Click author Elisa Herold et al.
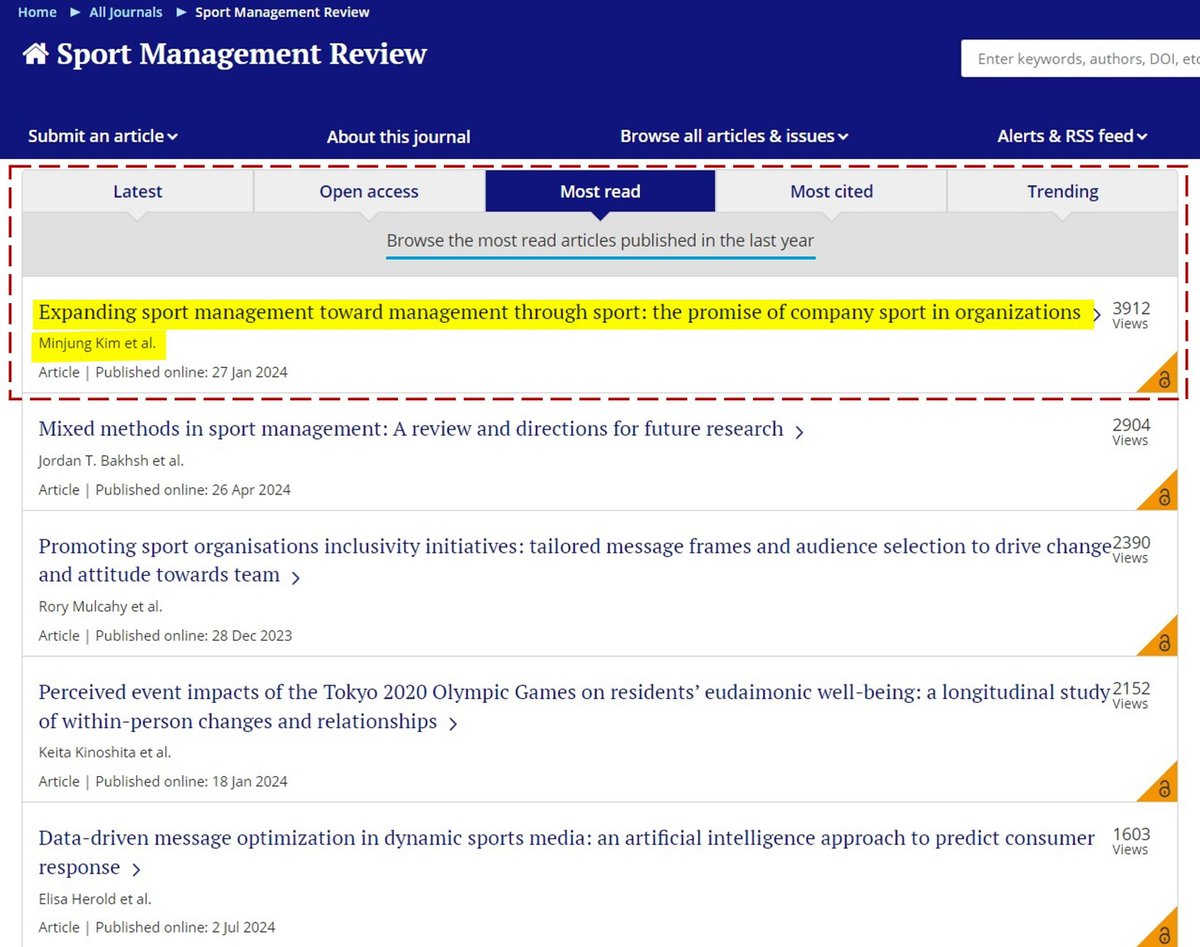 tap(95, 899)
